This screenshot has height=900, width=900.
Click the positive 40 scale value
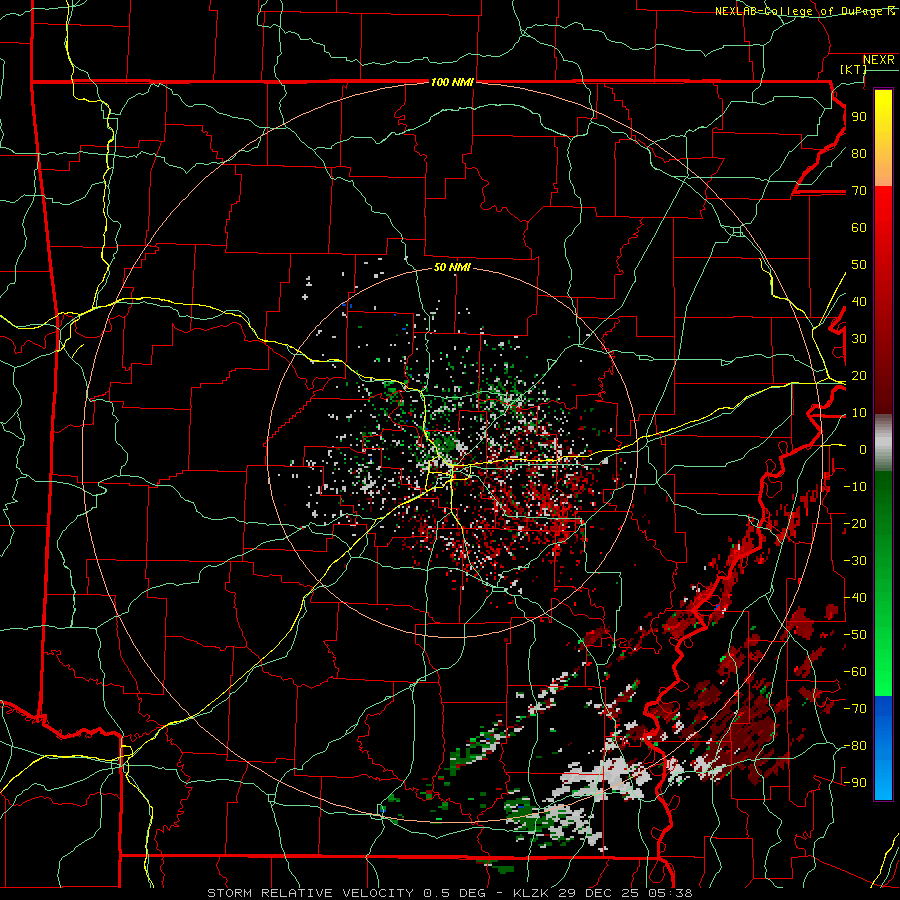pyautogui.click(x=859, y=302)
